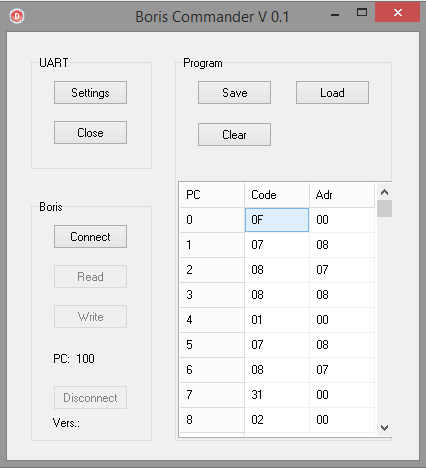The image size is (426, 468).
Task: Select the Adr cell in row 0
Action: click(342, 220)
